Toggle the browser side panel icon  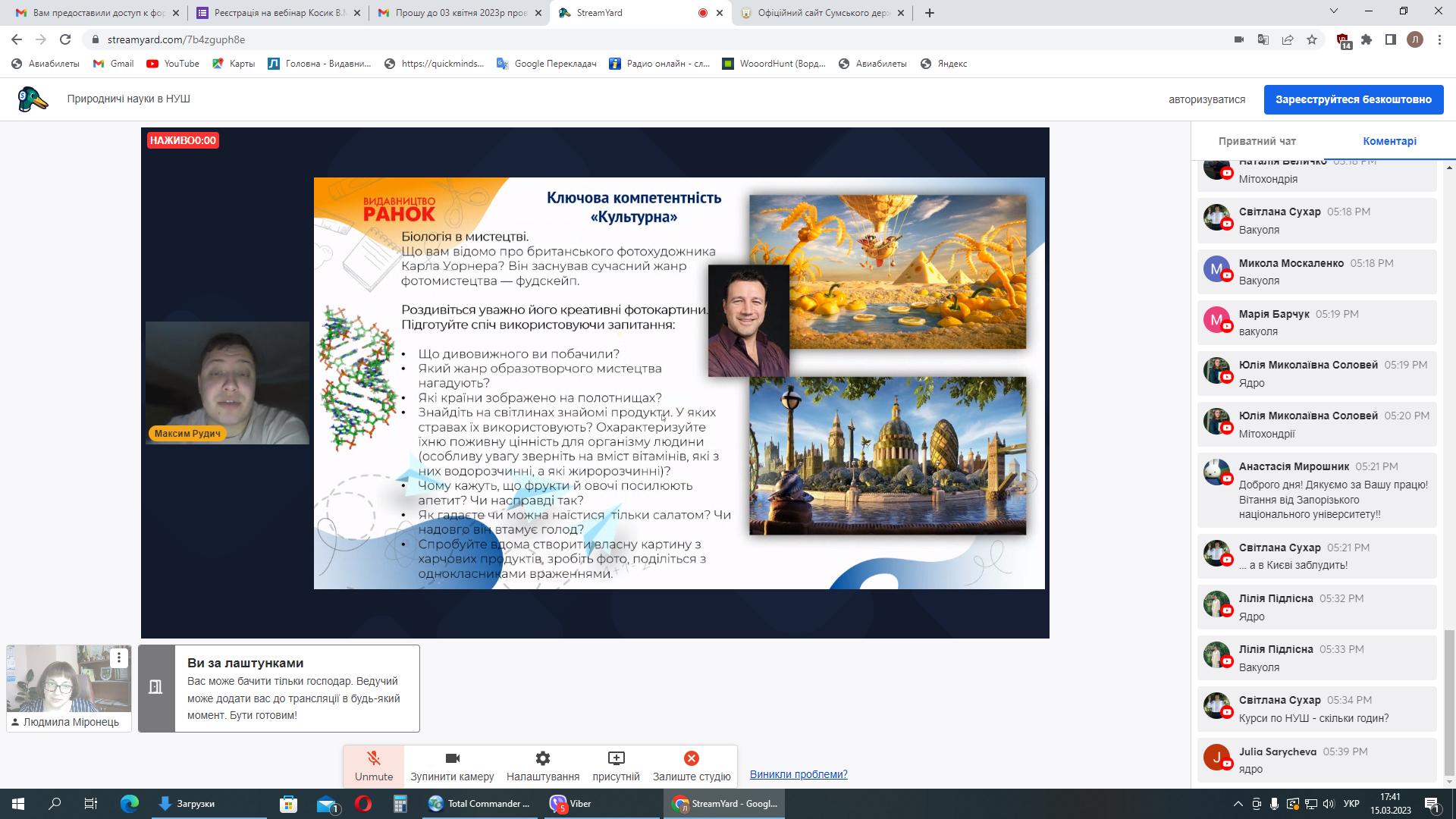[x=1391, y=39]
